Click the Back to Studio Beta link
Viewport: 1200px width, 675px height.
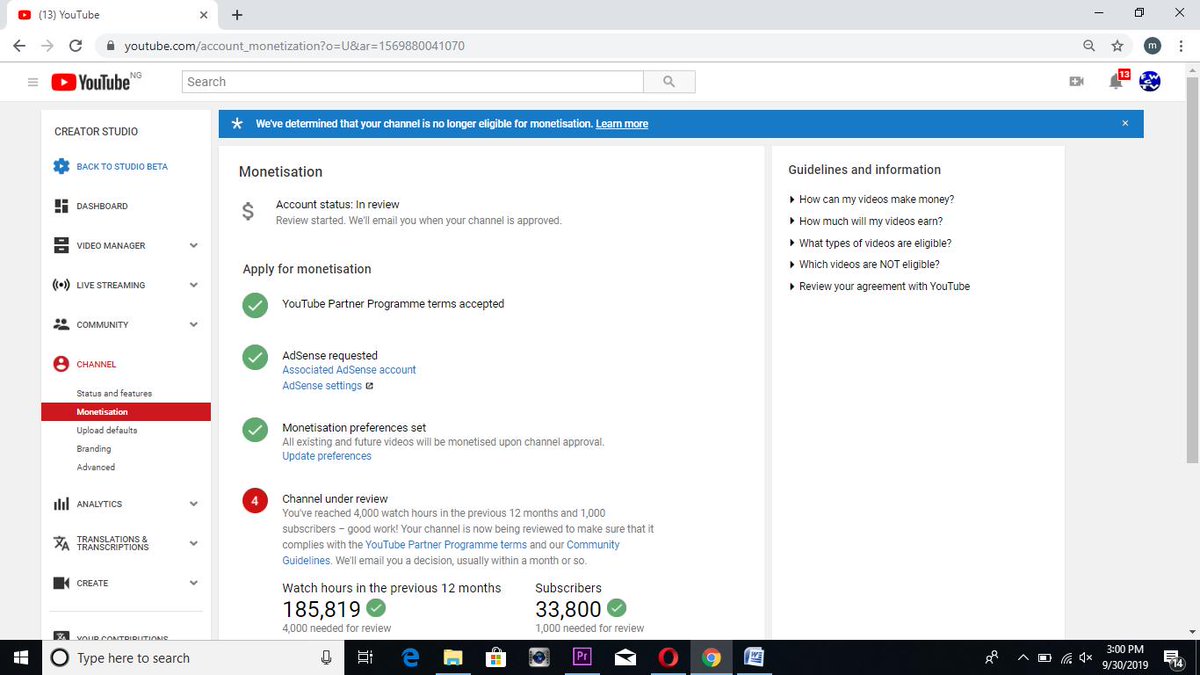[x=122, y=167]
